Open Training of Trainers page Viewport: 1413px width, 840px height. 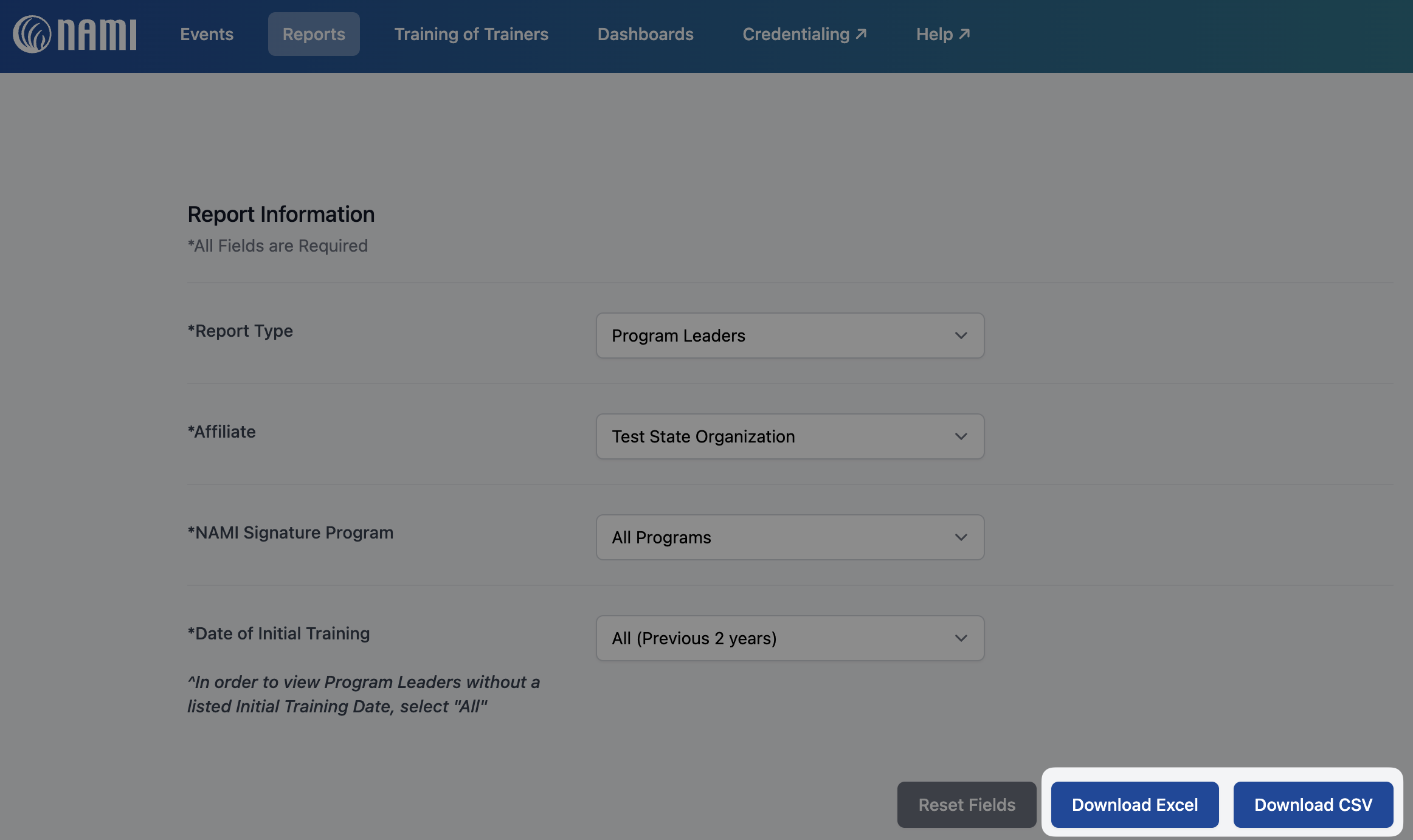pyautogui.click(x=471, y=34)
